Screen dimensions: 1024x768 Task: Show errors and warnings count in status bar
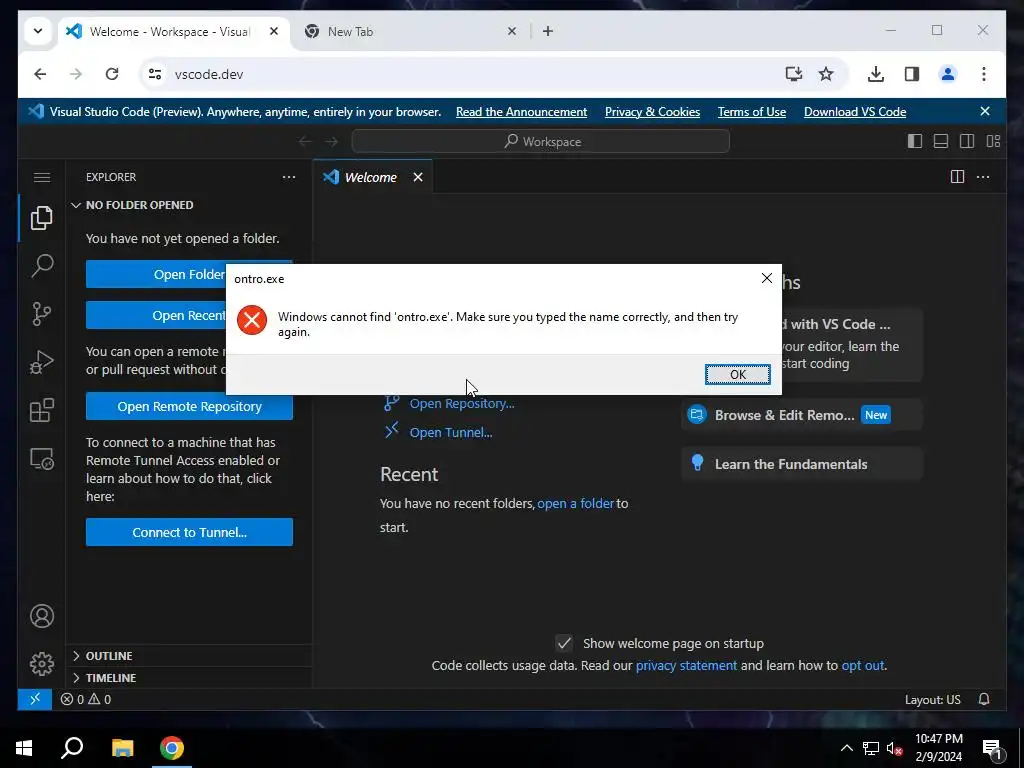click(86, 699)
